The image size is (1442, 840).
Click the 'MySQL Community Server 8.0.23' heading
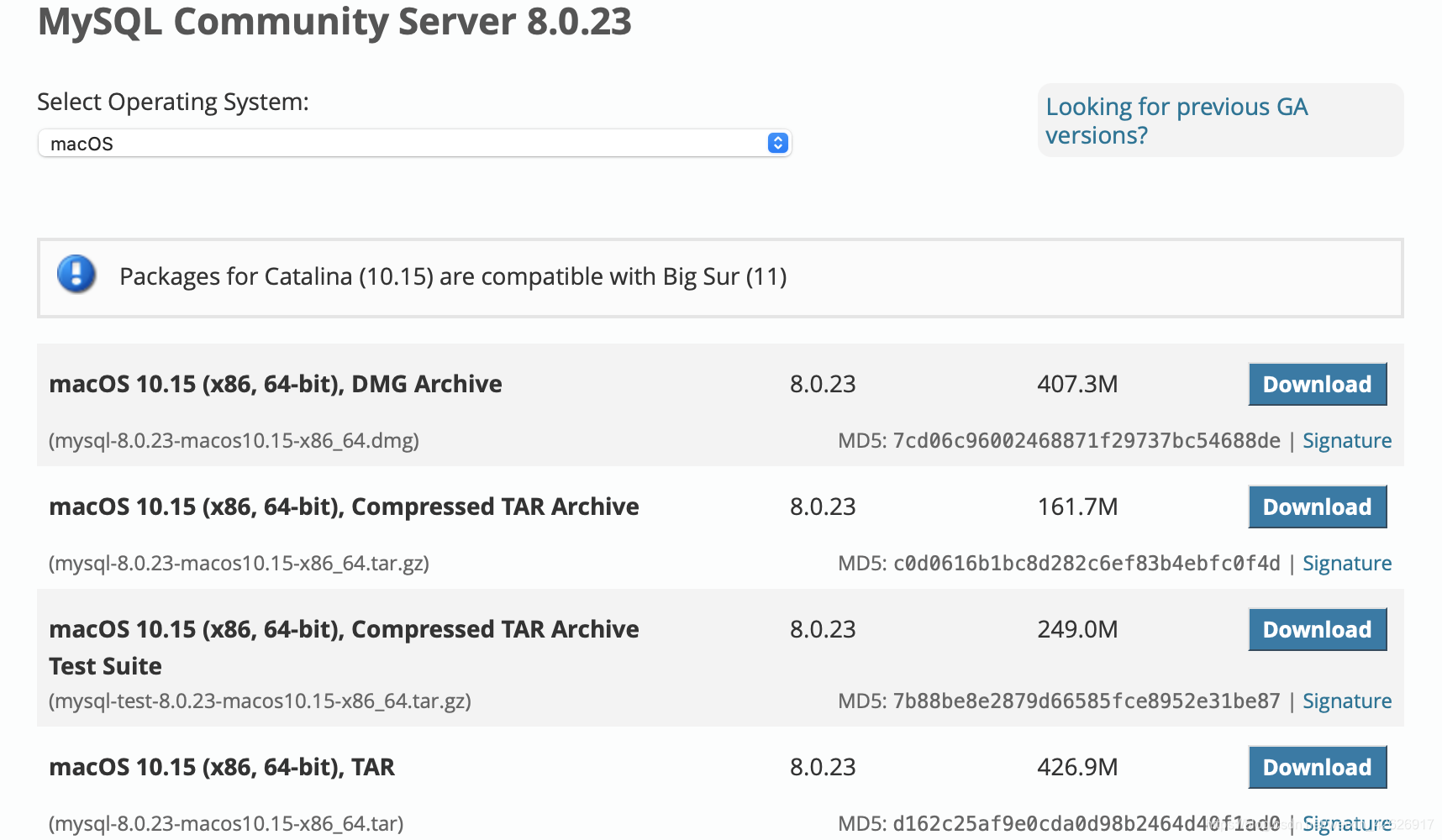click(x=334, y=22)
